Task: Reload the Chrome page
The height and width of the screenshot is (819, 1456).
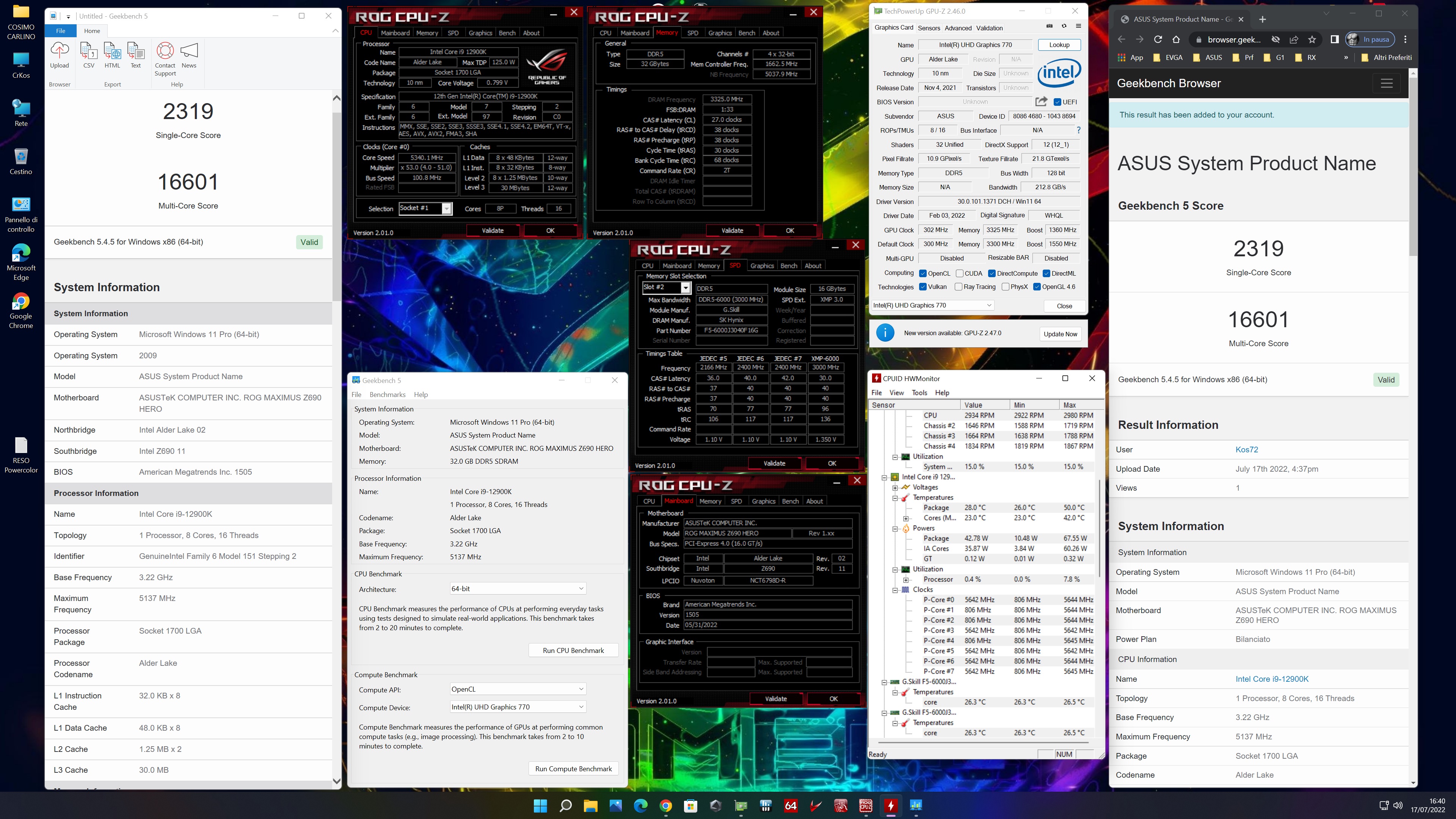Action: (1158, 39)
